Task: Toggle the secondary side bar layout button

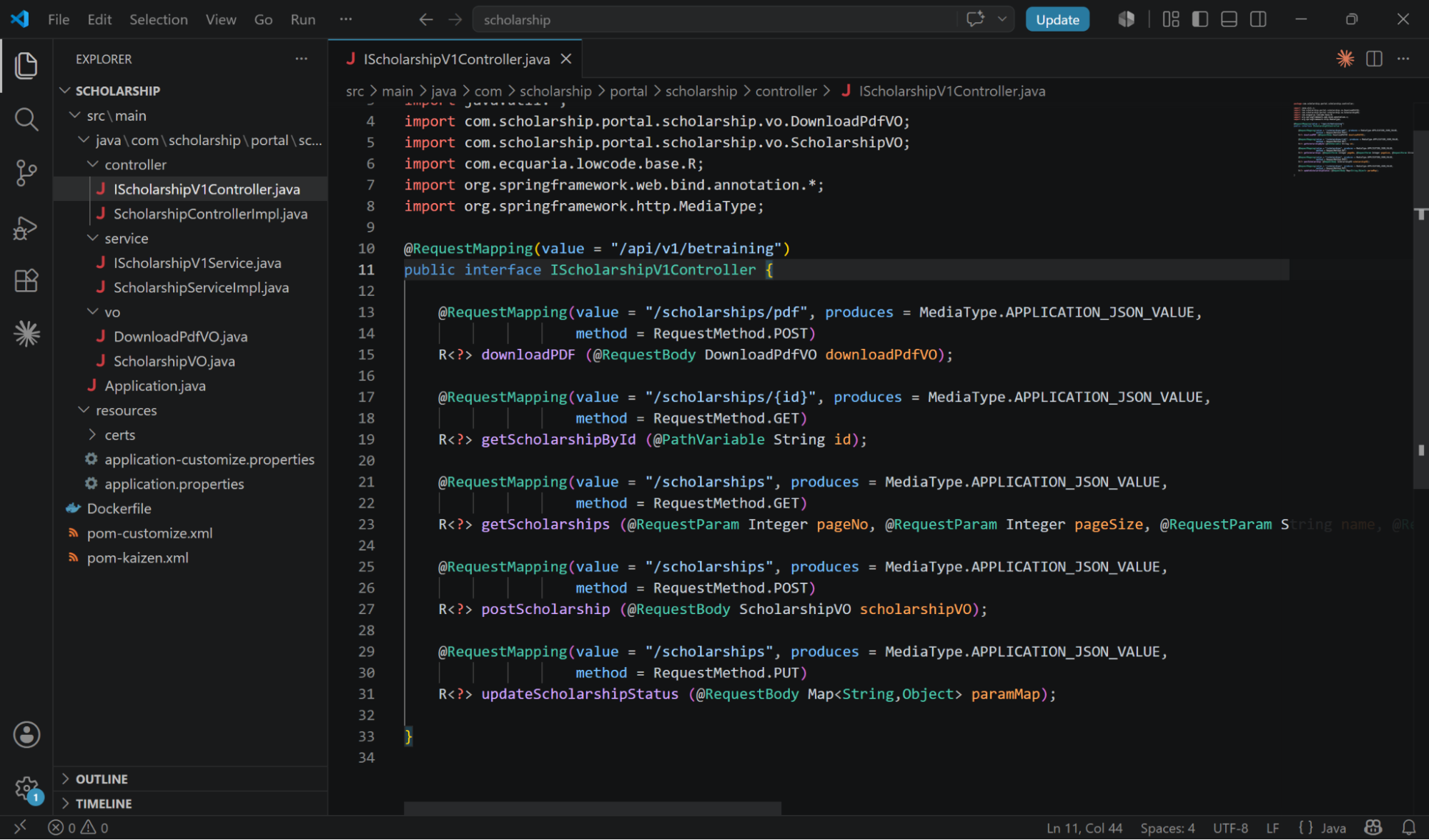Action: pyautogui.click(x=1258, y=19)
